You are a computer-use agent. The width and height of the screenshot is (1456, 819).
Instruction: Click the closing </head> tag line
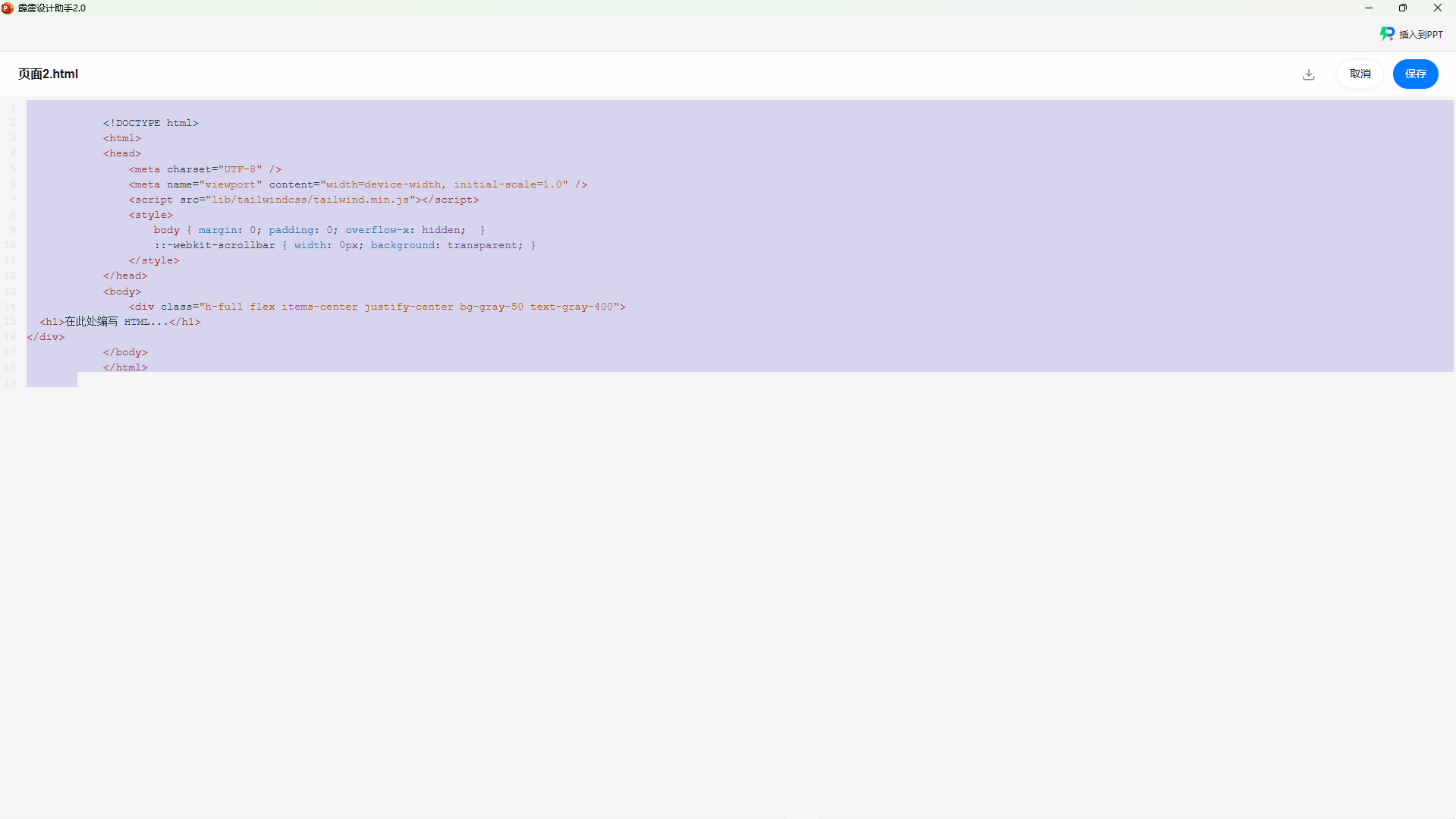pyautogui.click(x=125, y=276)
